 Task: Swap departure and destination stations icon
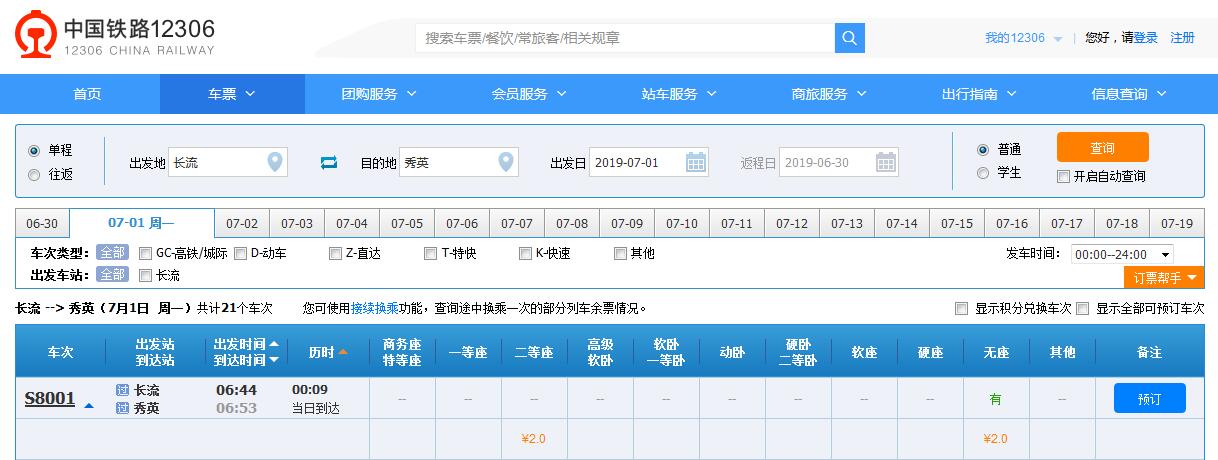(x=329, y=163)
